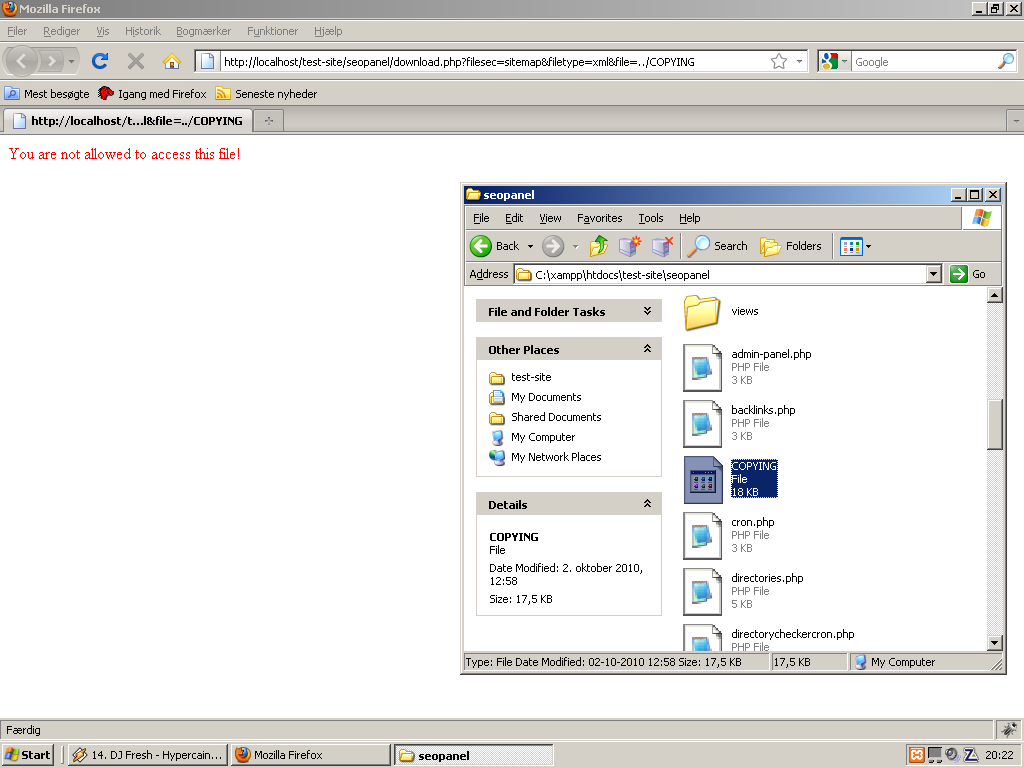Click the XAMPP tray icon in system tray
Image resolution: width=1024 pixels, height=768 pixels.
point(917,755)
